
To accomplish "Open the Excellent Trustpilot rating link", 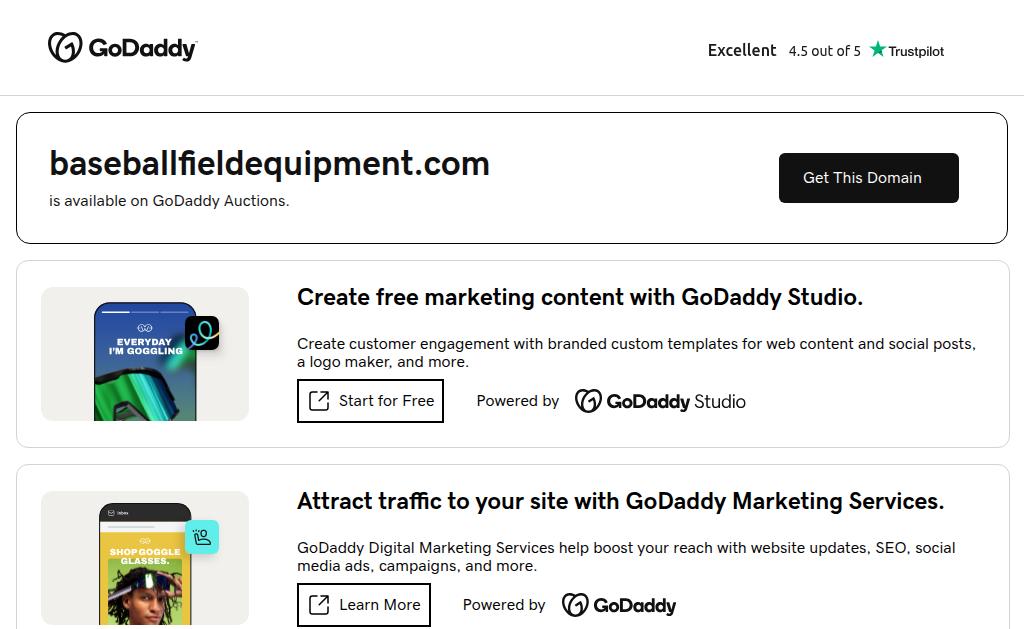I will click(741, 50).
